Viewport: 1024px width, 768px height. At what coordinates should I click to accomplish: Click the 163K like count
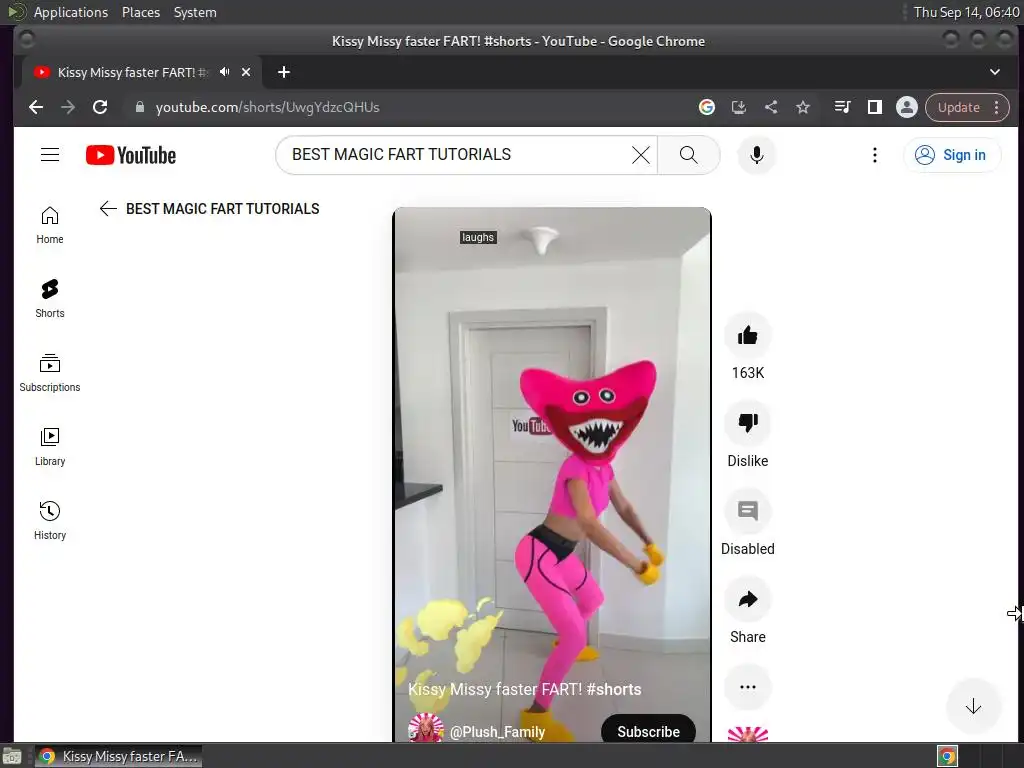pos(748,373)
